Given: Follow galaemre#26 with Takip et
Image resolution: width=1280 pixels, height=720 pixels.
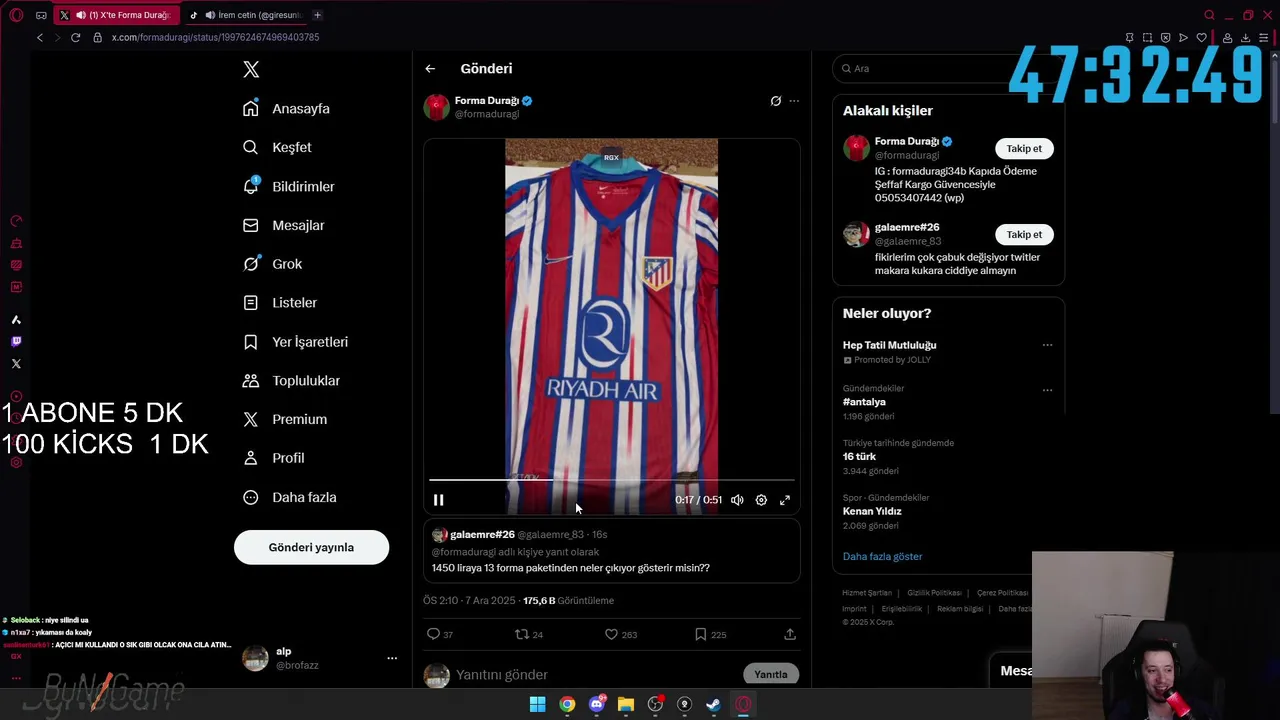Looking at the screenshot, I should click(x=1024, y=234).
